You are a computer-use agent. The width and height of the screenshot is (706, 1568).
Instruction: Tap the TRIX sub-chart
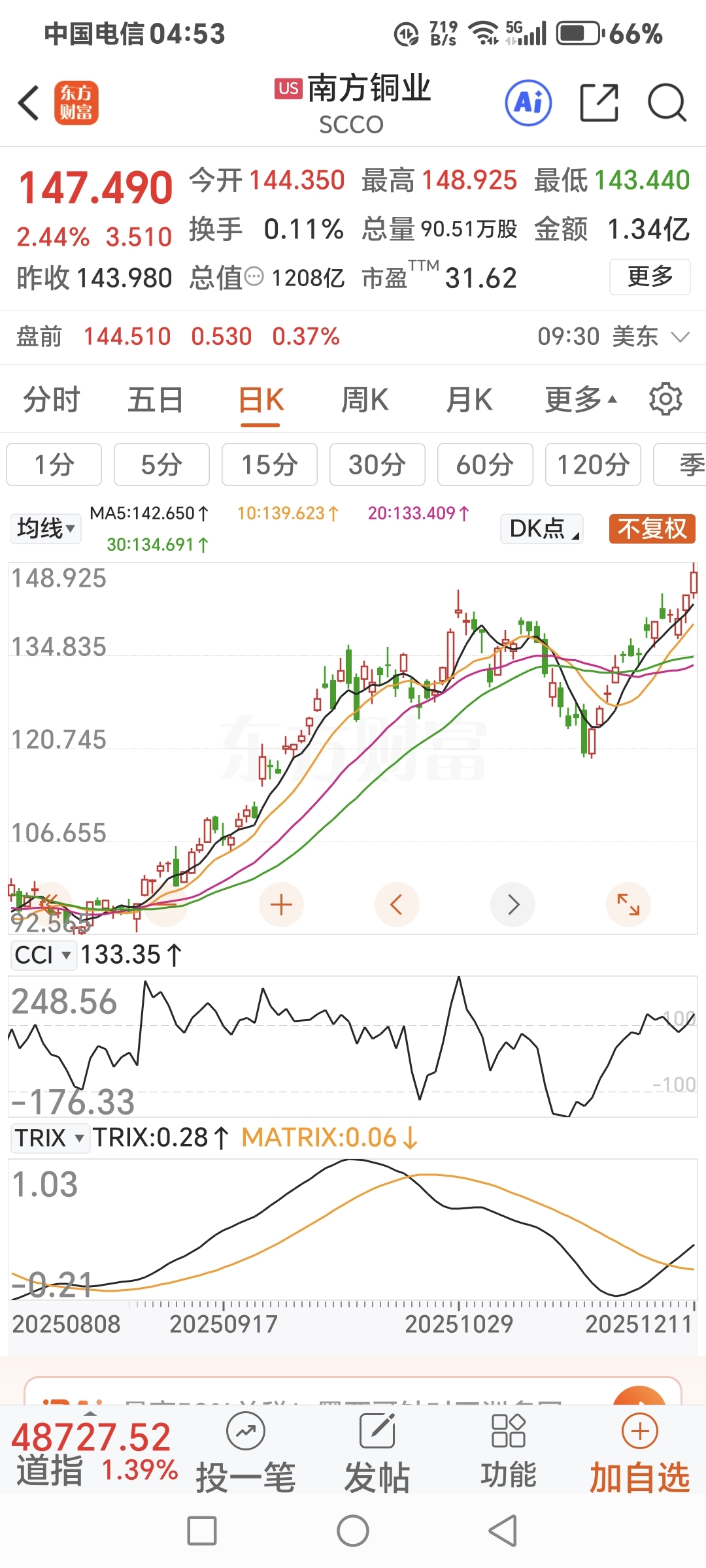353,1229
